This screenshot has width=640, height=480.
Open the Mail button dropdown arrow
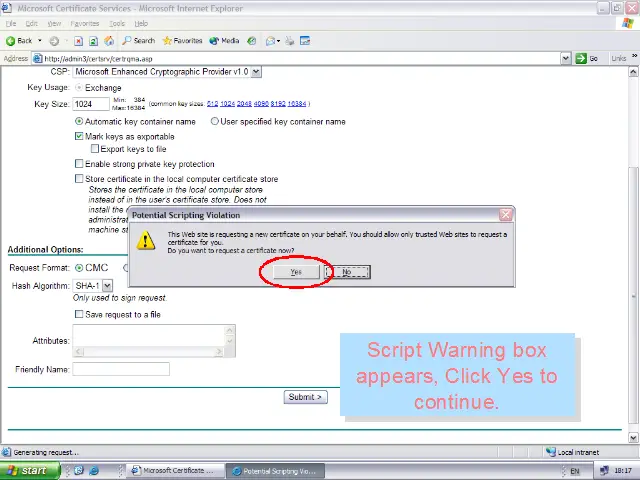(278, 41)
